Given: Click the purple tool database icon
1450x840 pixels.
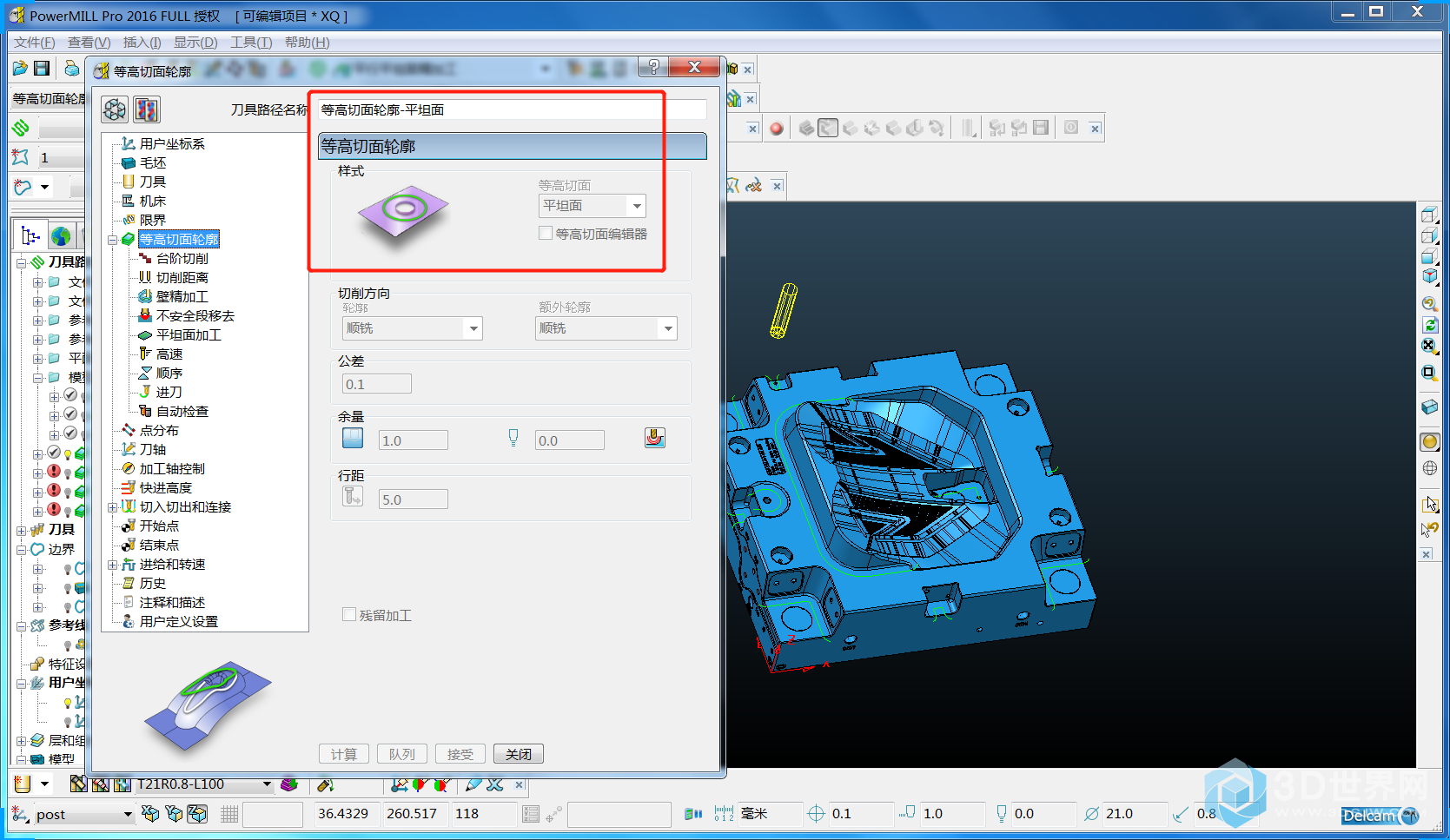Looking at the screenshot, I should pos(289,784).
